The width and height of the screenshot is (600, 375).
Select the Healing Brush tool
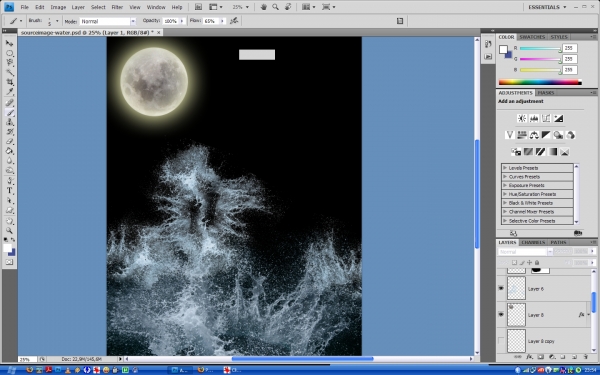[10, 103]
